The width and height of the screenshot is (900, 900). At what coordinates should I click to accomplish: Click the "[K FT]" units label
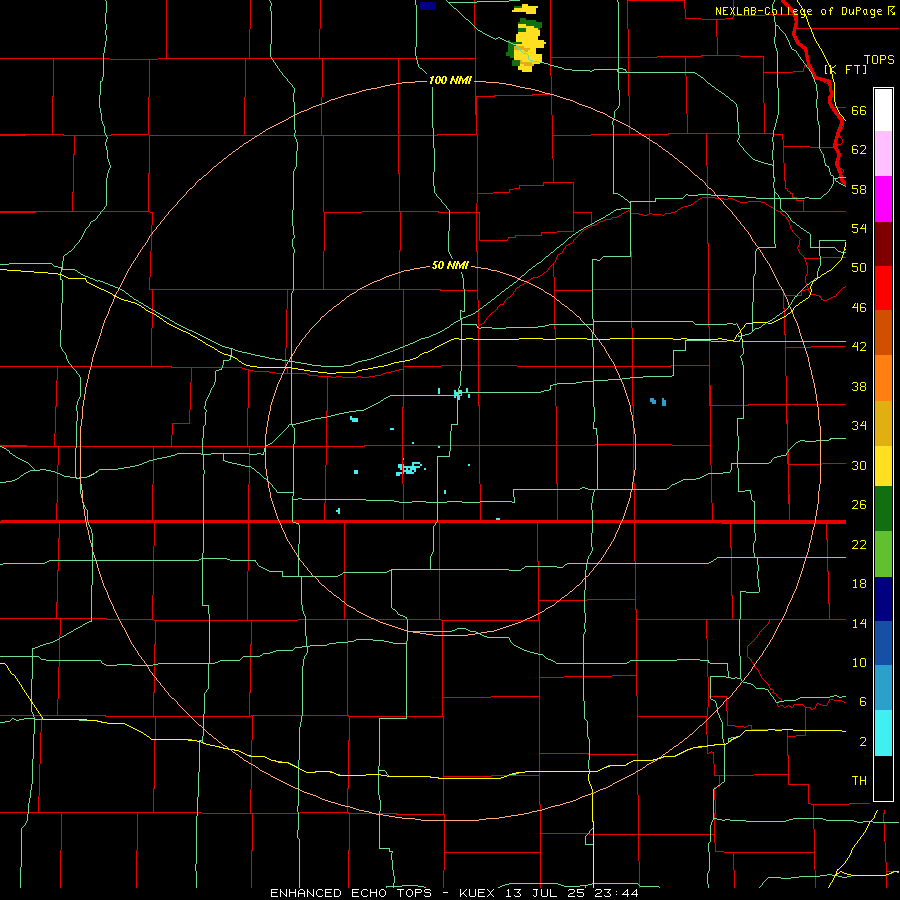click(845, 69)
